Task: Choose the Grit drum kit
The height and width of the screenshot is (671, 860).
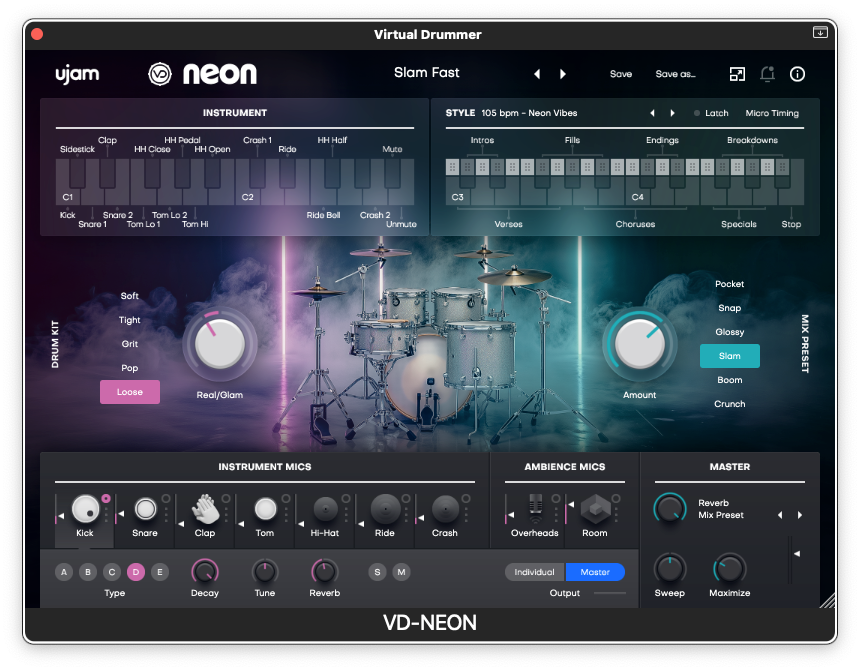Action: click(129, 344)
